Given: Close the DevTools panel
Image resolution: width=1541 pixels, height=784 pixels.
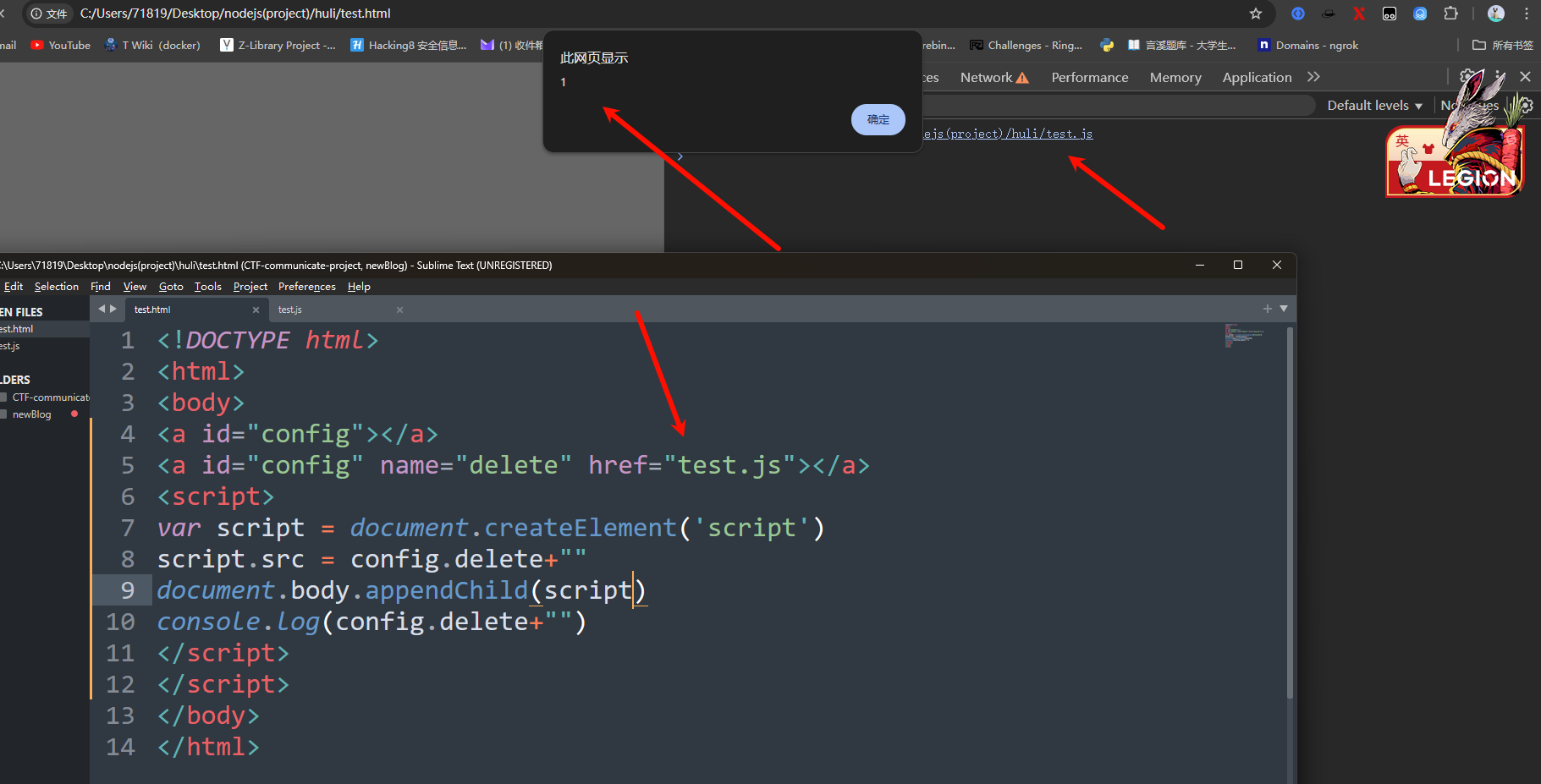Looking at the screenshot, I should point(1525,77).
